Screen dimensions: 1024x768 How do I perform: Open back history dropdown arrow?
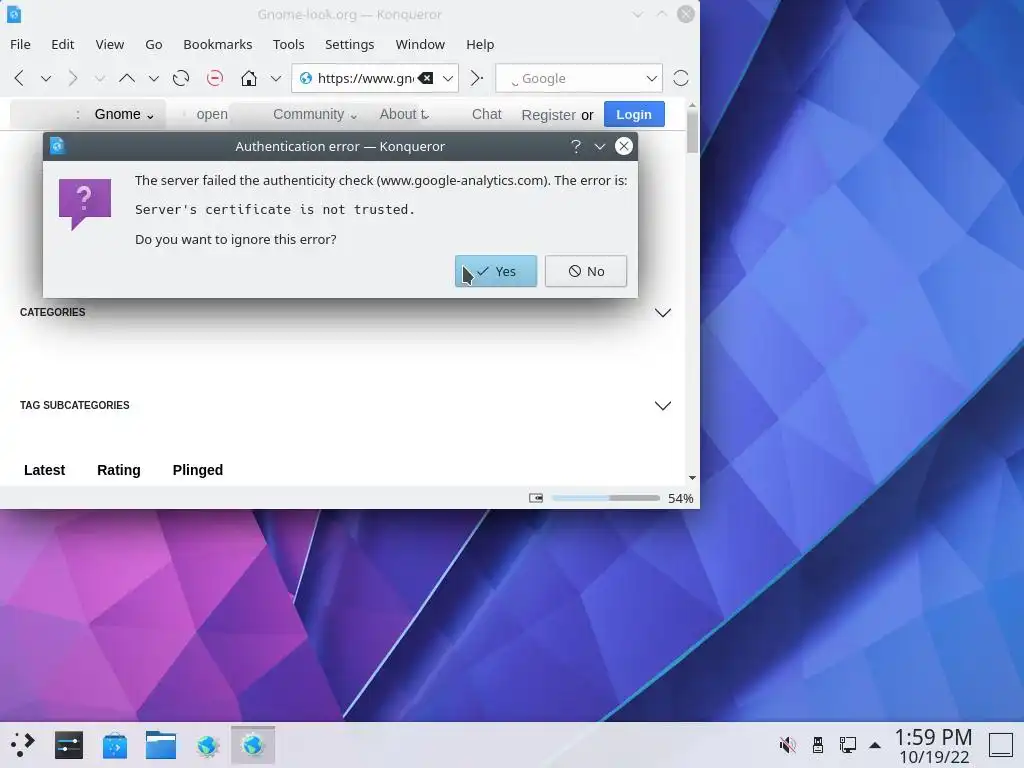pos(46,79)
